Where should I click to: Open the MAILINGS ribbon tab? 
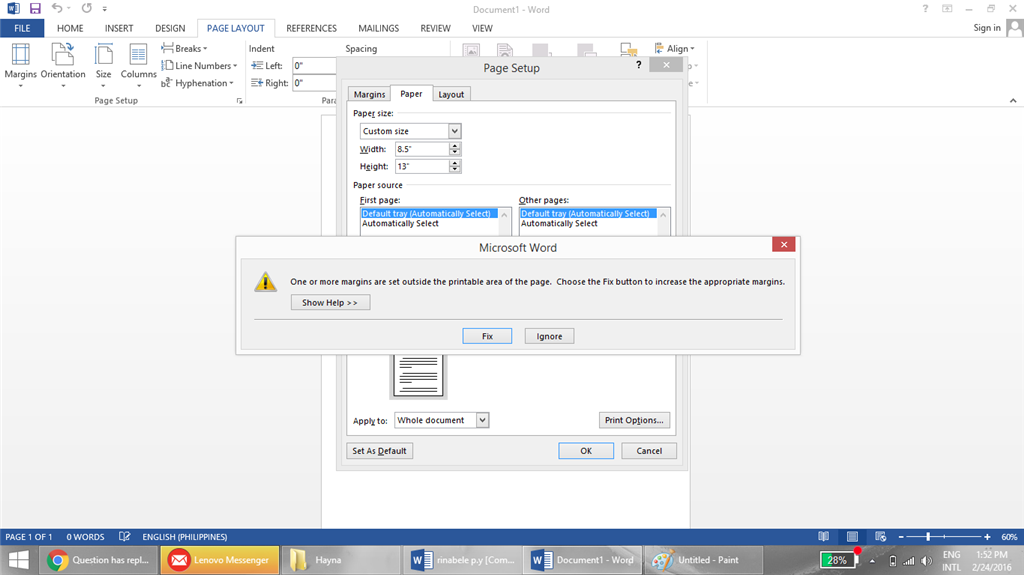pyautogui.click(x=378, y=28)
